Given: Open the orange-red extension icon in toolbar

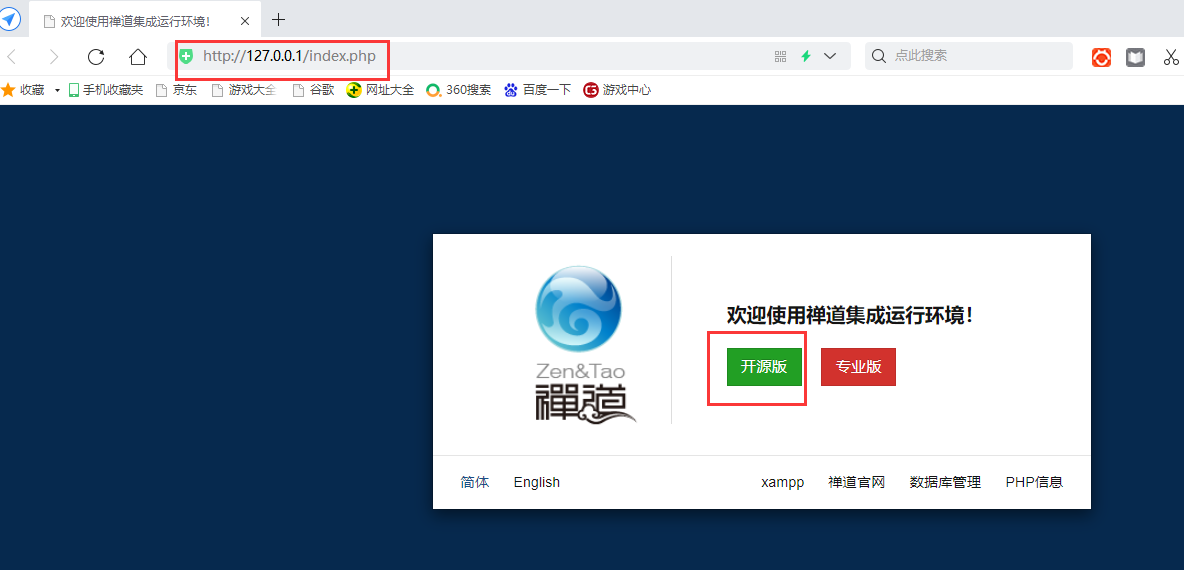Looking at the screenshot, I should pos(1102,57).
